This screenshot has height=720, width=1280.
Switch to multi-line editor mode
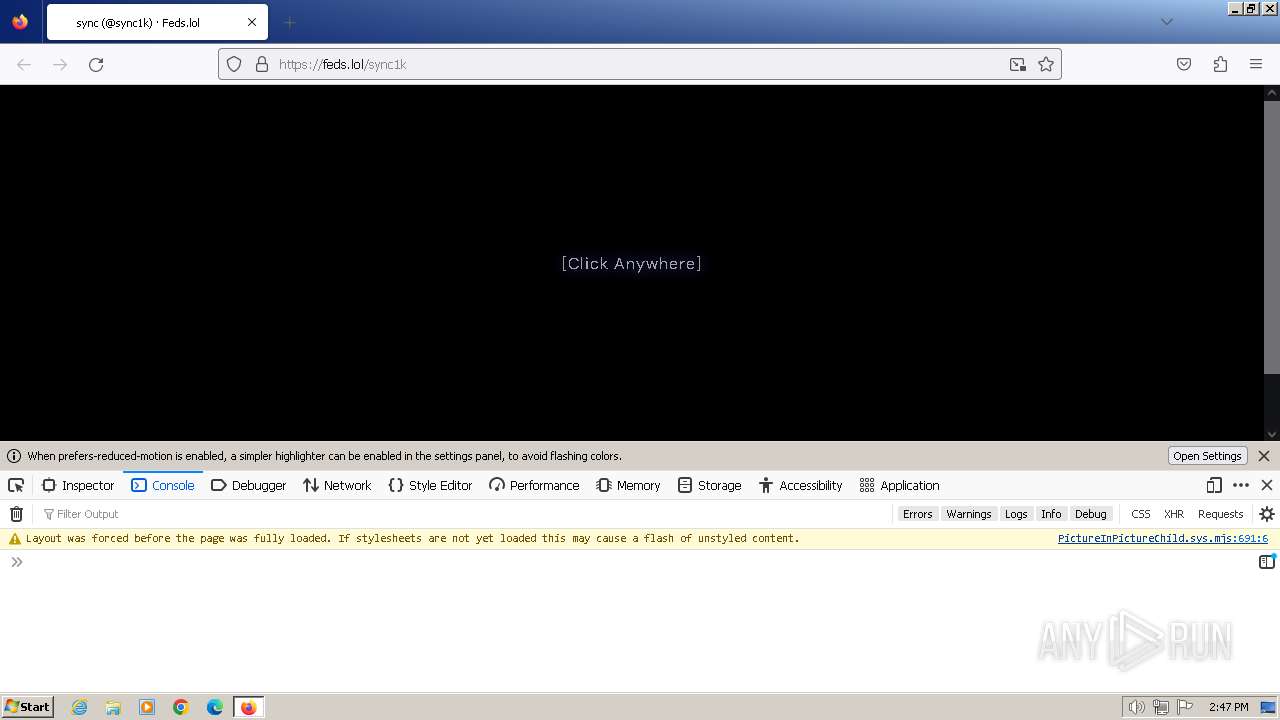pyautogui.click(x=1266, y=562)
